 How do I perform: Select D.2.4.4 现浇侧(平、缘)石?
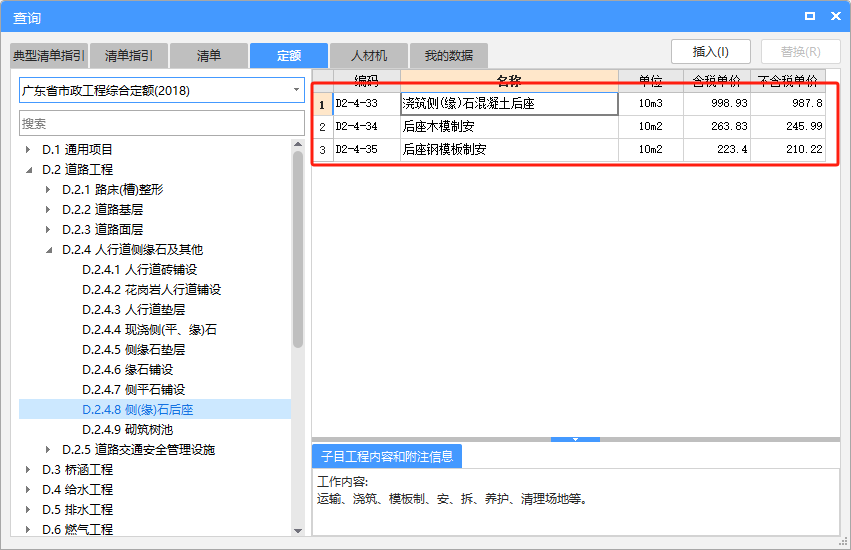pyautogui.click(x=149, y=330)
